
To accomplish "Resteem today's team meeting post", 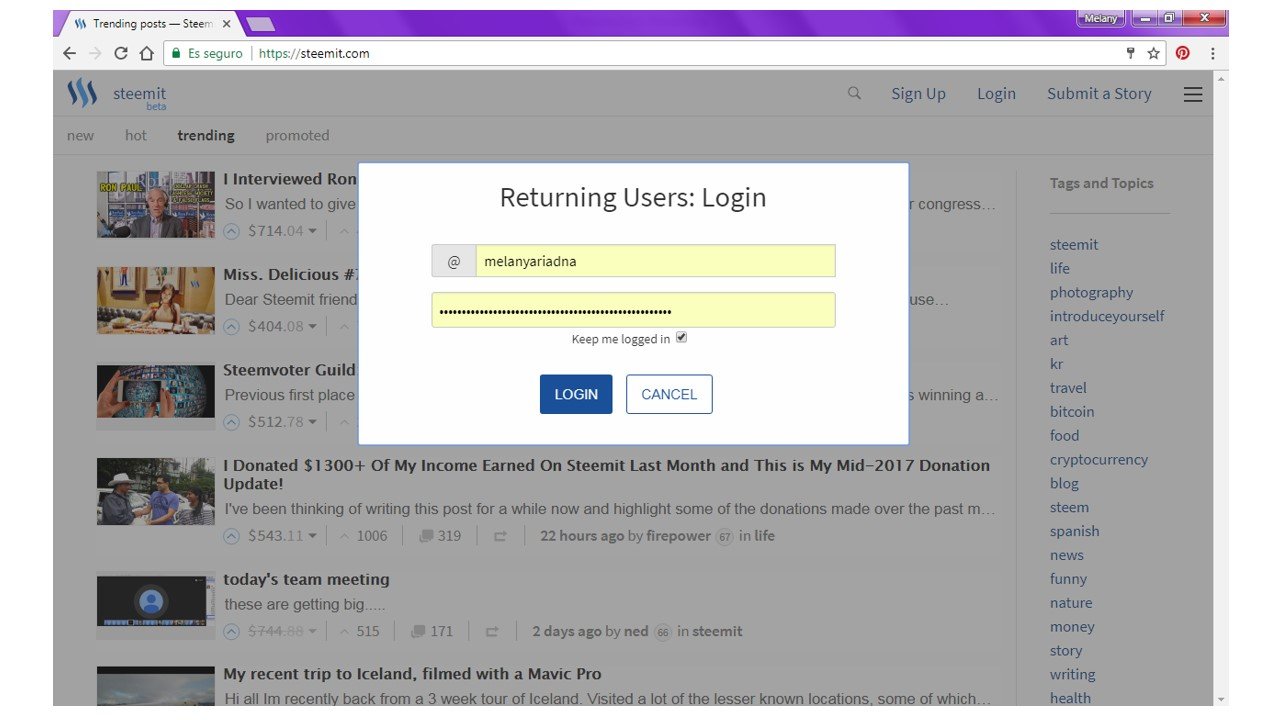I will tap(492, 632).
